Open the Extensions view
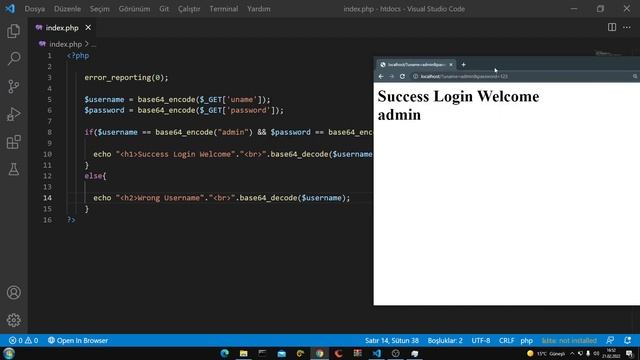640x360 pixels. coord(13,142)
